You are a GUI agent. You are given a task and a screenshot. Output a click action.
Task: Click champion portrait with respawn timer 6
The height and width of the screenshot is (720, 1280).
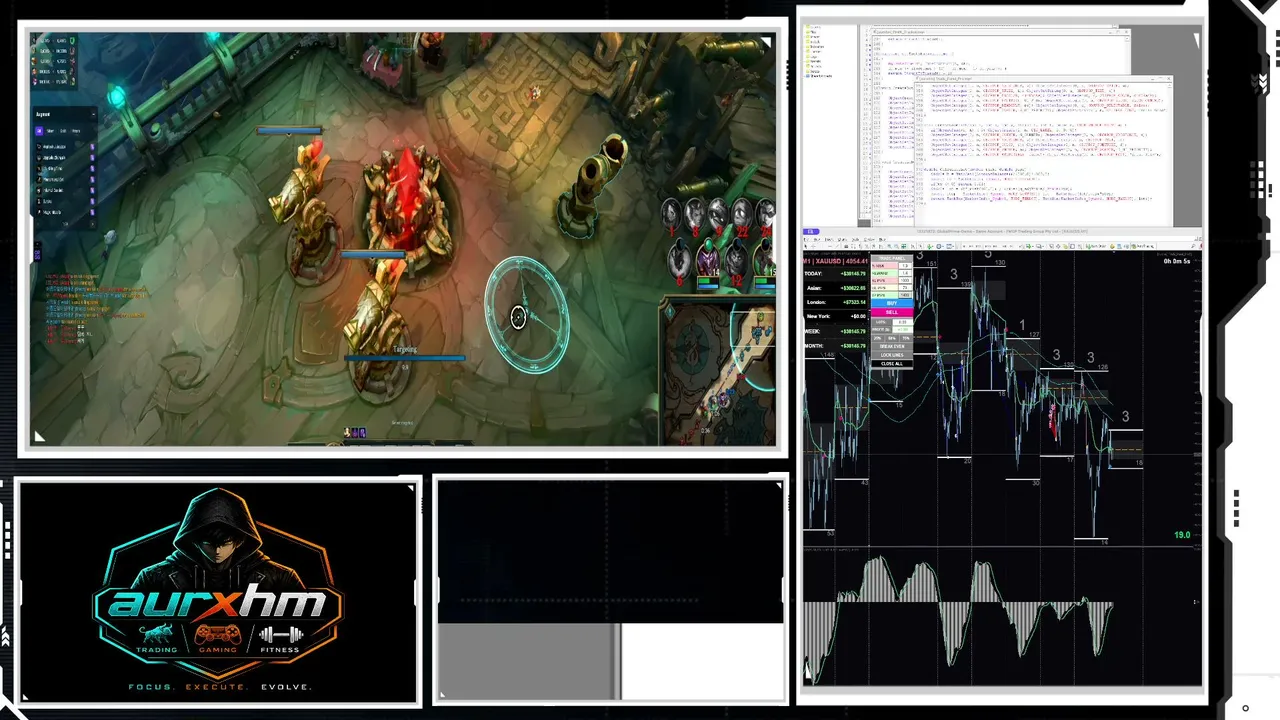(x=680, y=262)
